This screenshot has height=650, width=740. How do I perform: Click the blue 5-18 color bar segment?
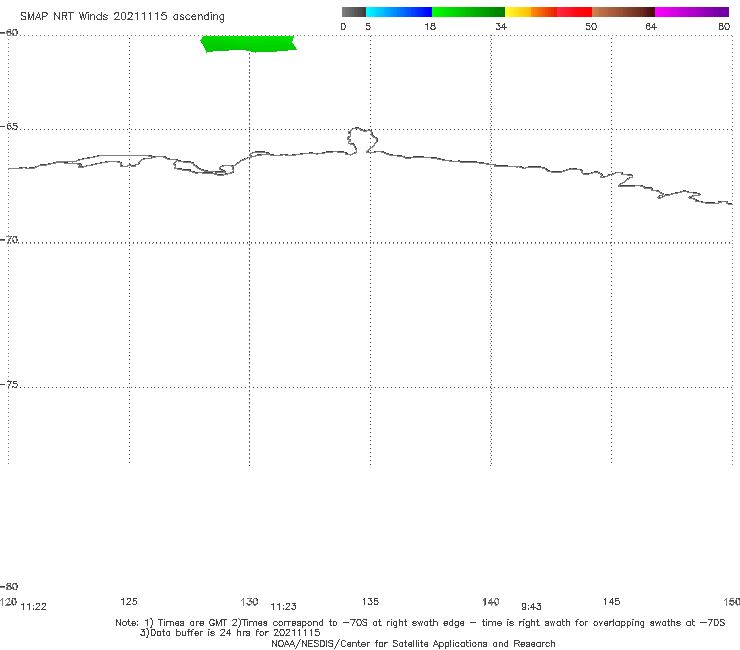coord(399,12)
